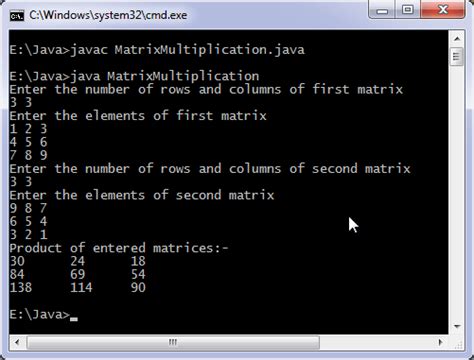Click 'Enter the elements of first matrix'
This screenshot has height=360, width=474.
(138, 116)
